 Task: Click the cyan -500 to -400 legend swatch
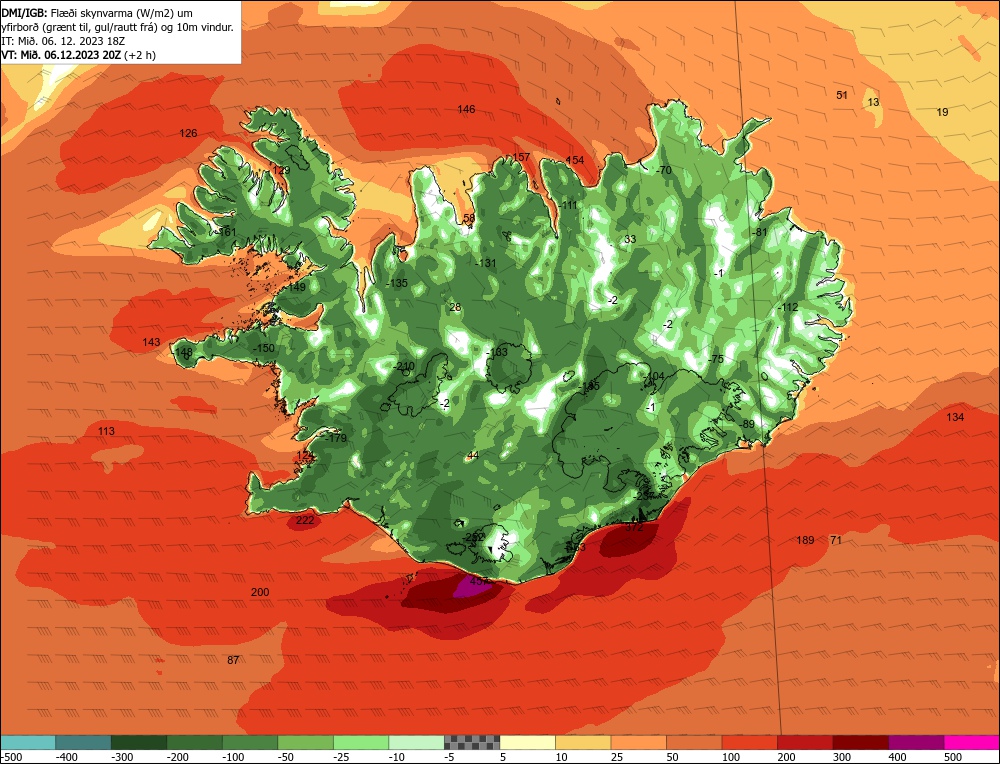click(28, 742)
